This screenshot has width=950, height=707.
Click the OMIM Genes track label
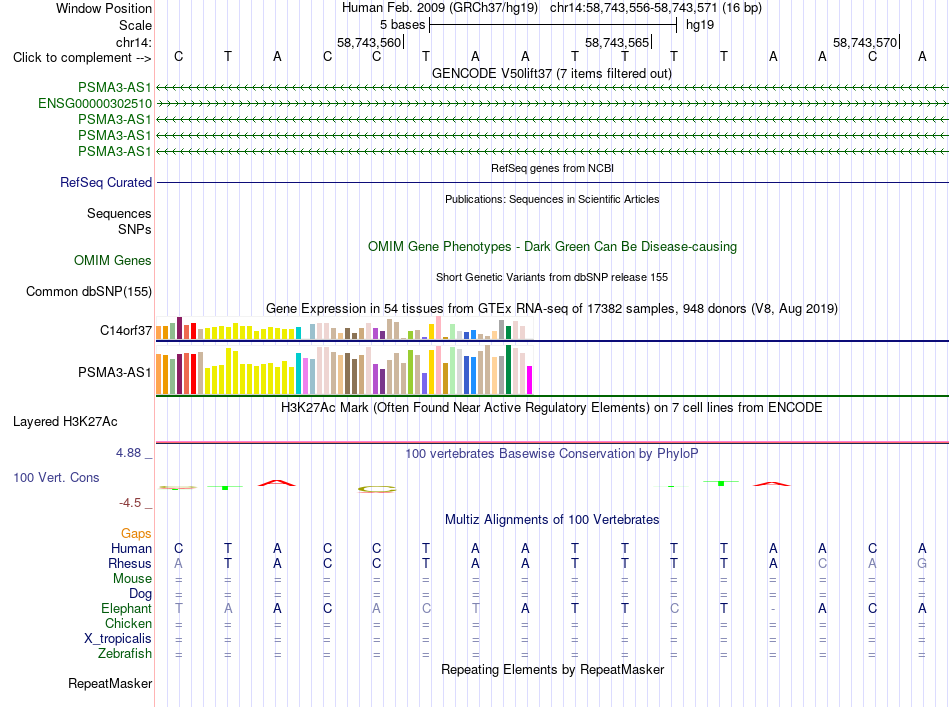click(x=113, y=261)
